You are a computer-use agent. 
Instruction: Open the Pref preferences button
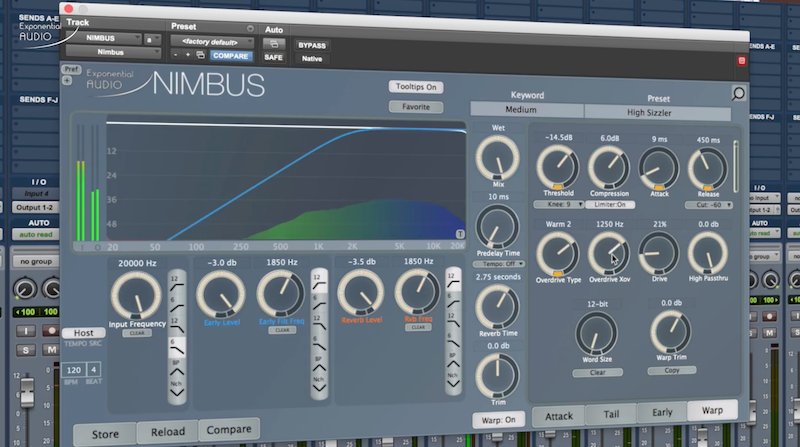[69, 69]
